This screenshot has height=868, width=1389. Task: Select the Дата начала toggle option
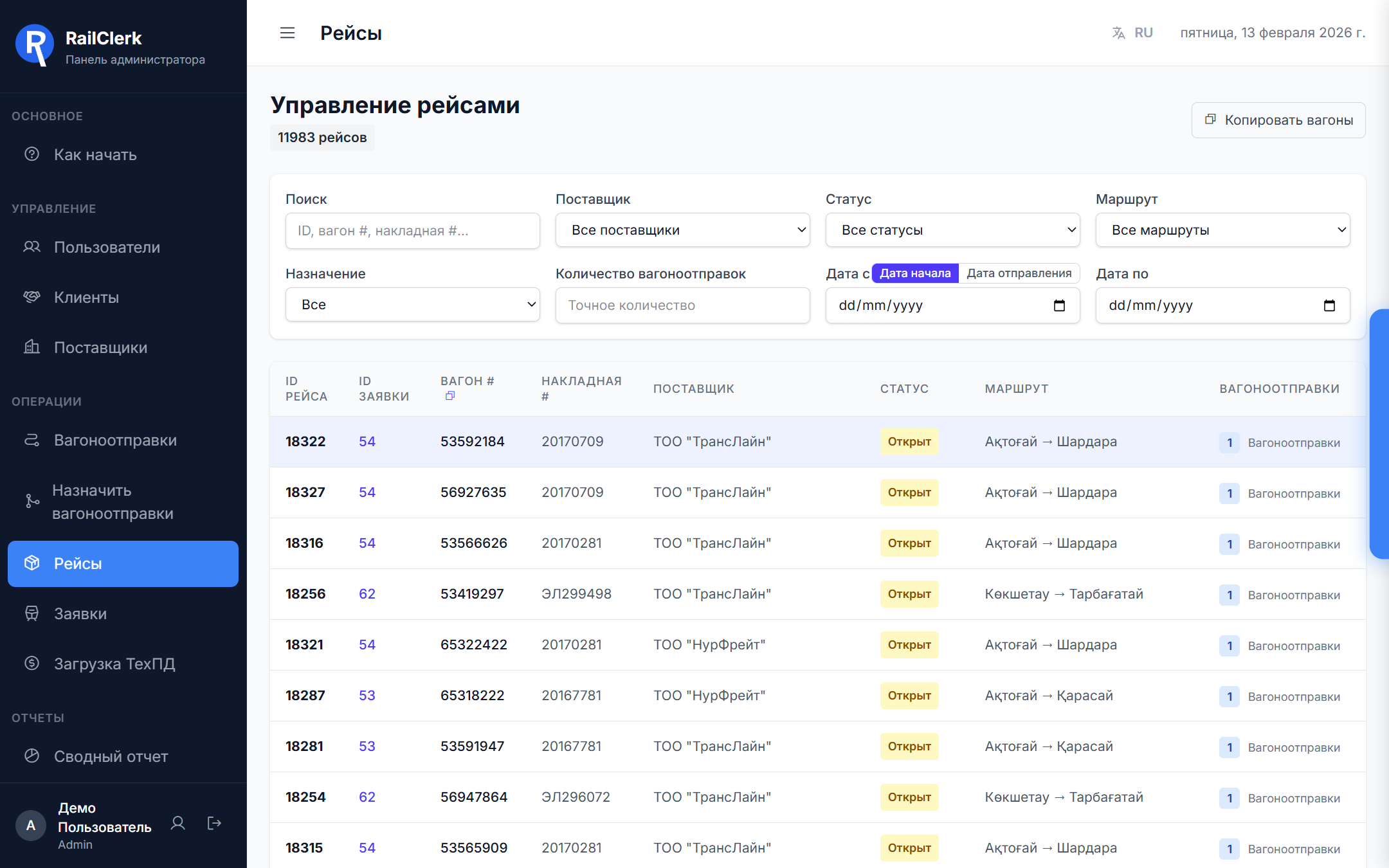[914, 273]
